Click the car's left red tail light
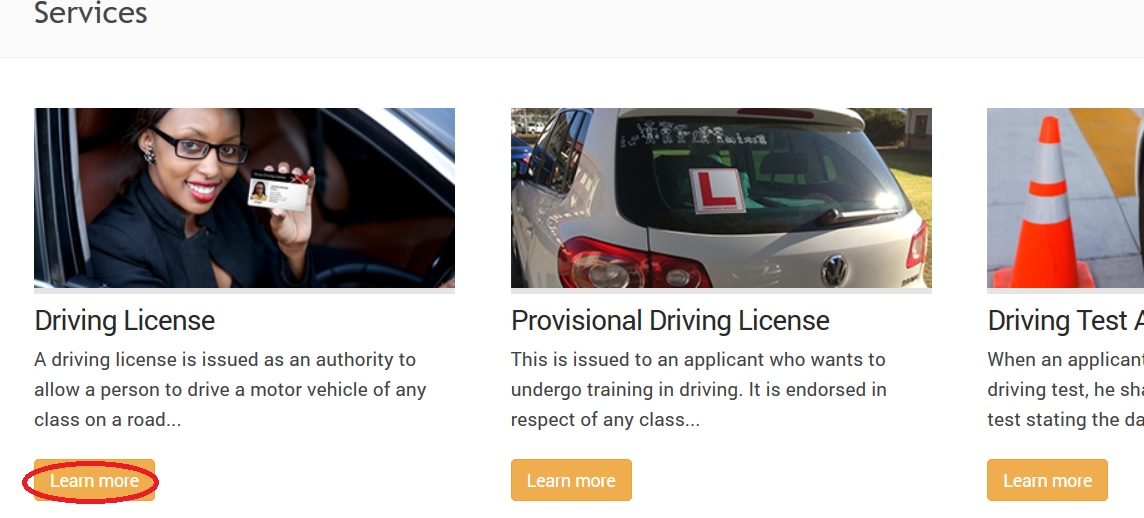This screenshot has height=518, width=1144. (x=633, y=264)
